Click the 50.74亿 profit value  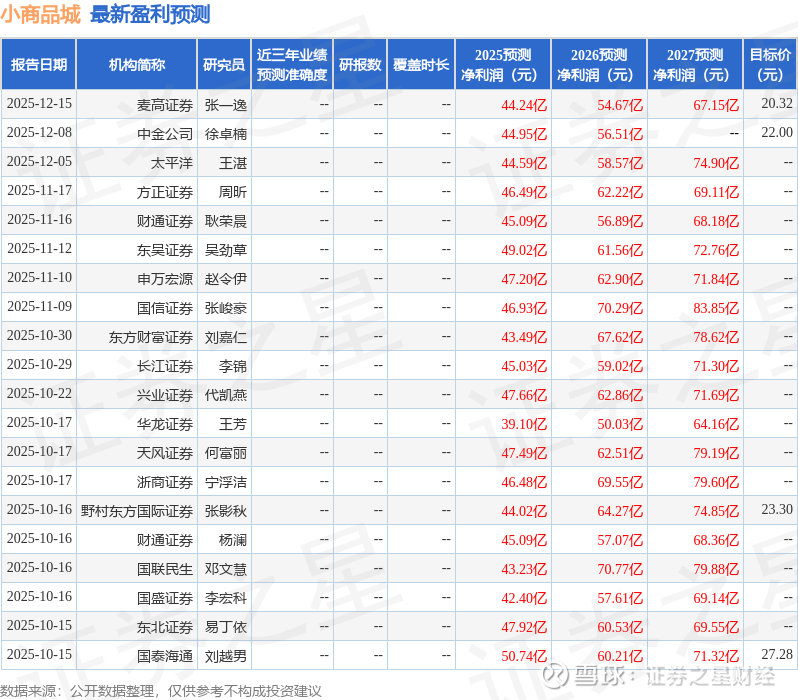(524, 657)
